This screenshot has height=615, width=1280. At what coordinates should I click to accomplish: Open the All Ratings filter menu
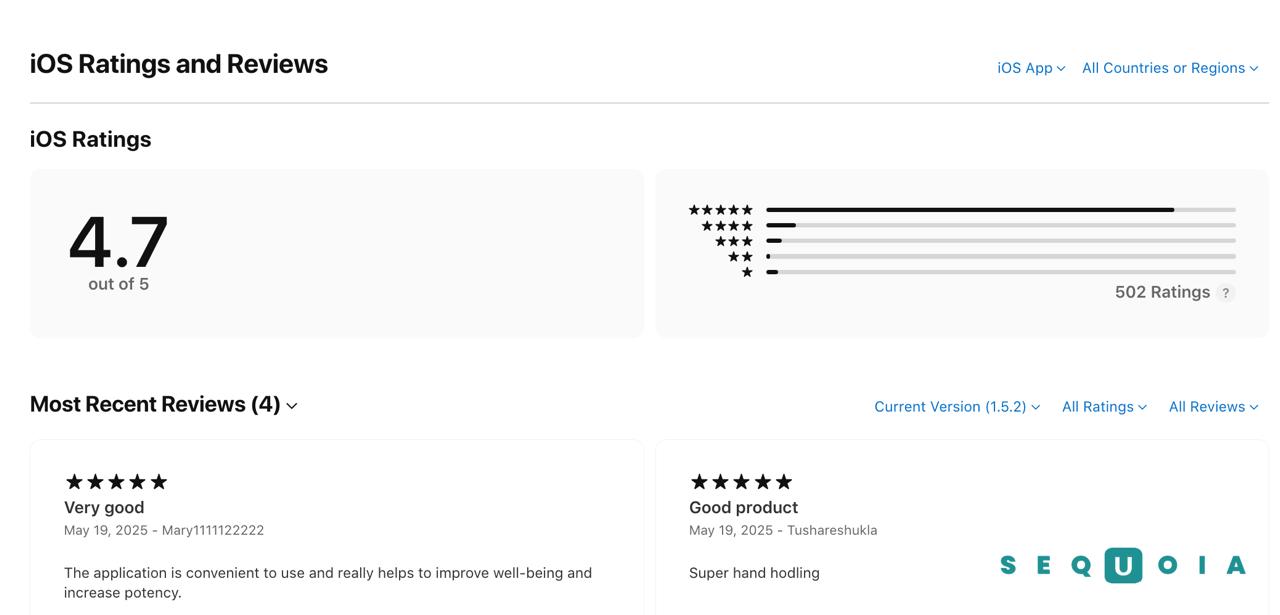[1104, 407]
